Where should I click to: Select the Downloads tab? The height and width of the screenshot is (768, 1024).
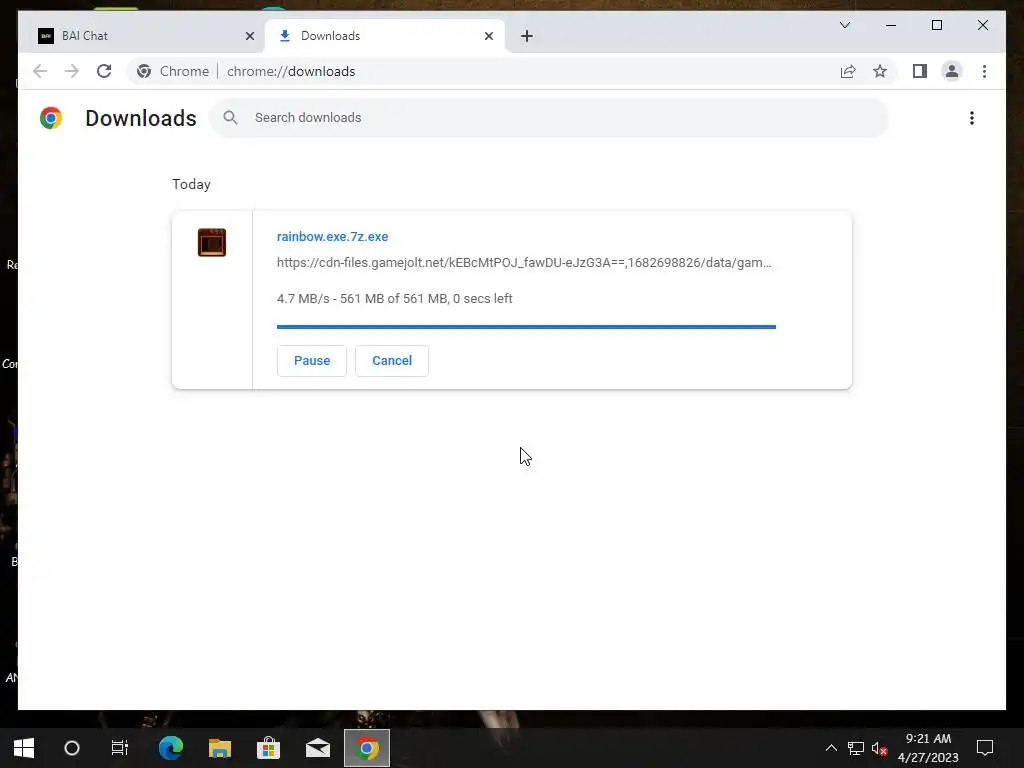pyautogui.click(x=385, y=36)
